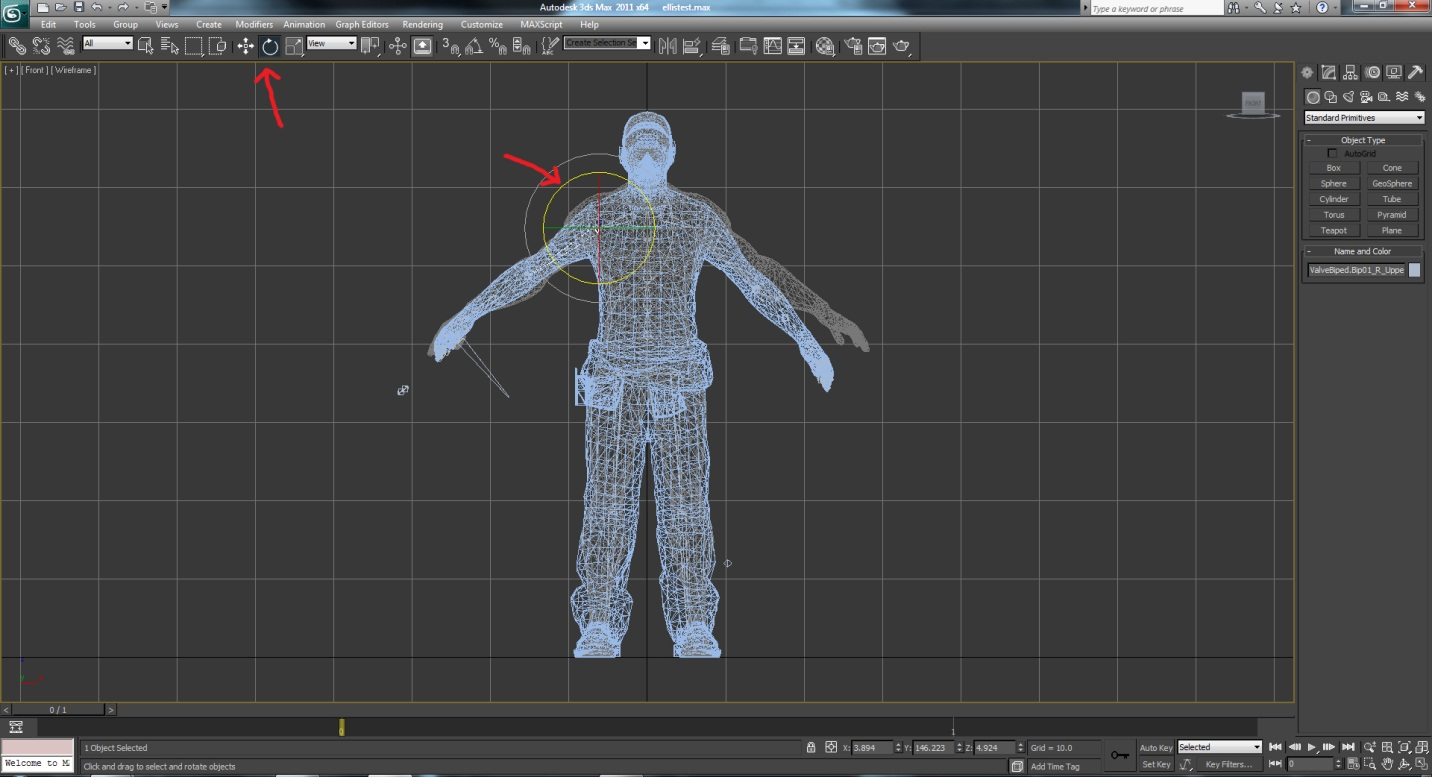Toggle Auto Key animation mode
The width and height of the screenshot is (1432, 777).
[x=1156, y=747]
